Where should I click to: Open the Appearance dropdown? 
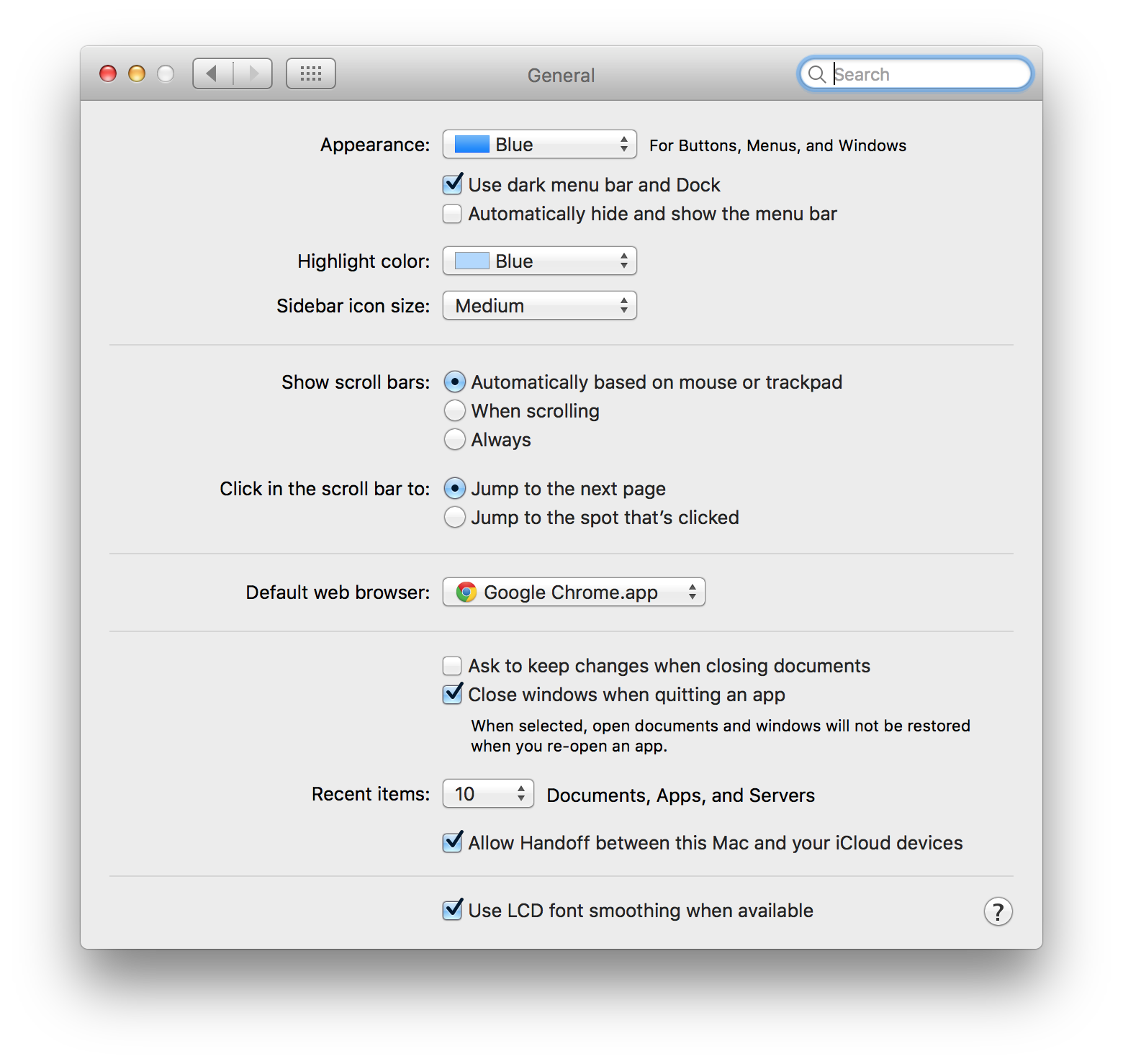tap(539, 145)
